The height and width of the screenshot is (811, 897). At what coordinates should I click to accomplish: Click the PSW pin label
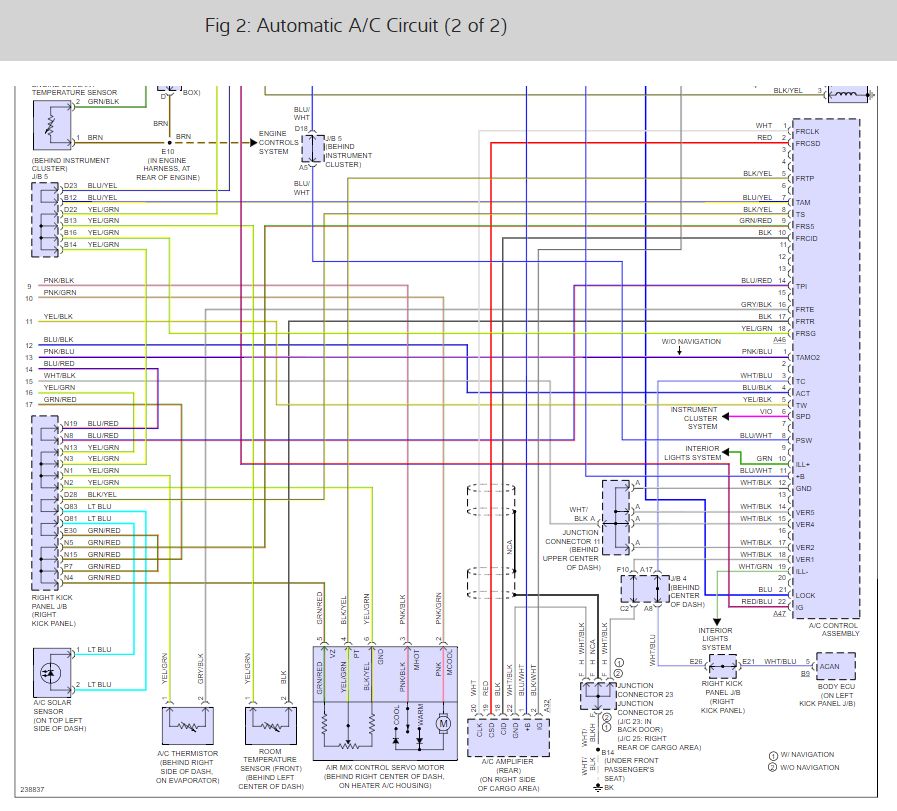pyautogui.click(x=804, y=440)
